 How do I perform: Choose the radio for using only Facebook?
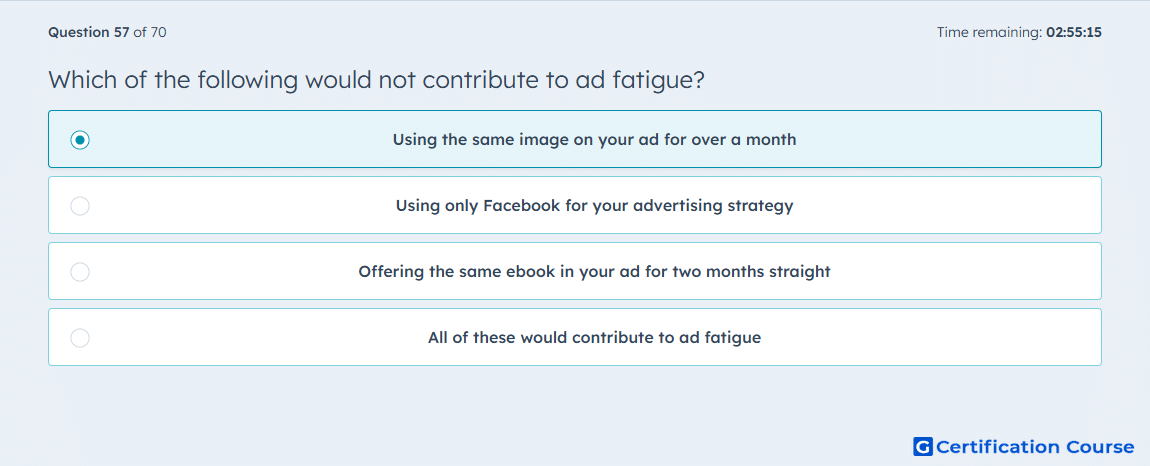[80, 205]
